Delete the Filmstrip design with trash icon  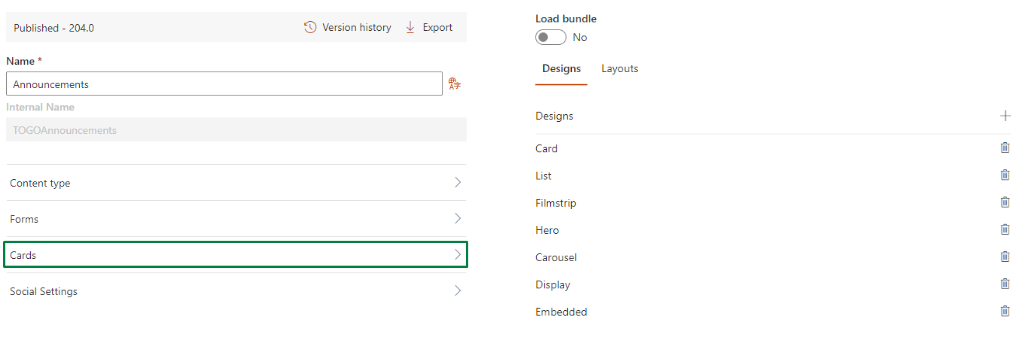tap(1005, 202)
